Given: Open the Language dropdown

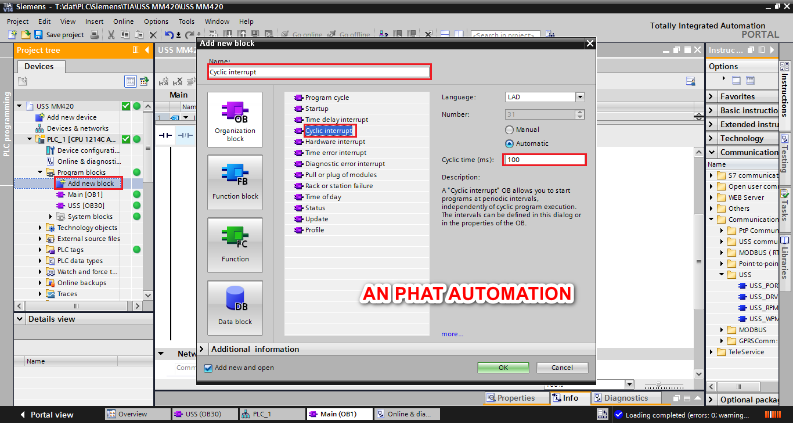Looking at the screenshot, I should (x=580, y=97).
